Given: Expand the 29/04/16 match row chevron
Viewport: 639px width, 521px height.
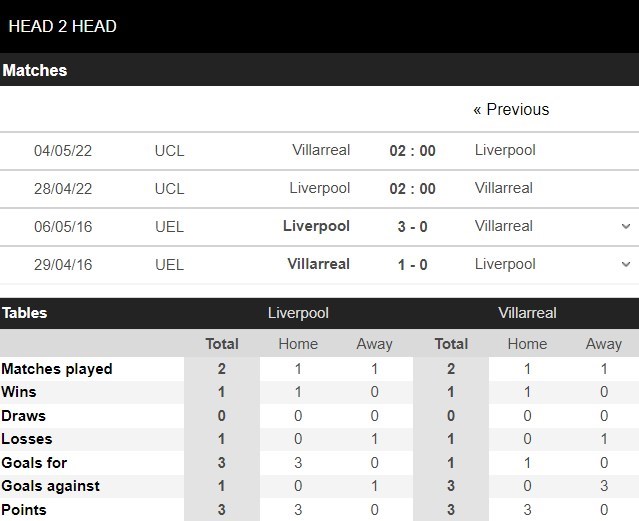Looking at the screenshot, I should (x=626, y=264).
